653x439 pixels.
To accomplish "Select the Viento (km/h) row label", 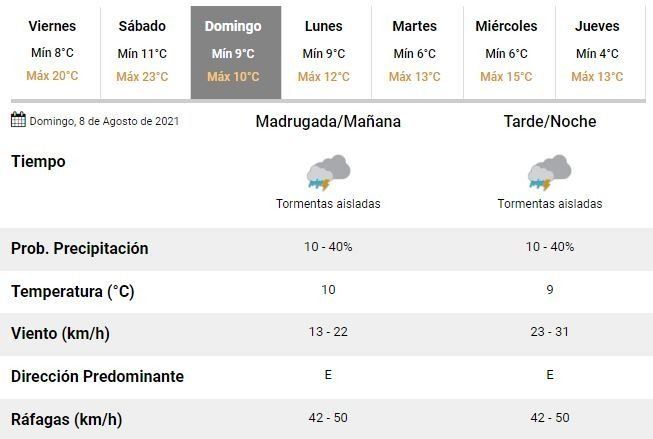I will [x=61, y=333].
